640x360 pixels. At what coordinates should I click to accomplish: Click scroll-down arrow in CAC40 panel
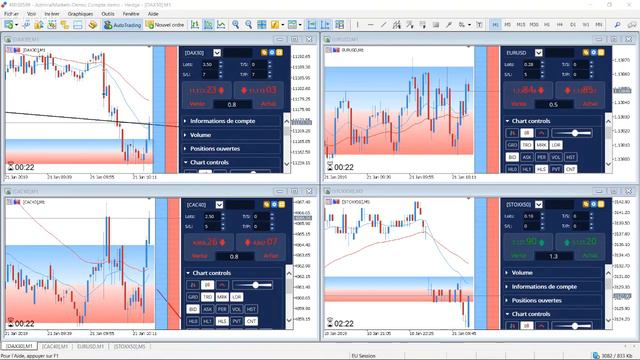click(x=289, y=320)
